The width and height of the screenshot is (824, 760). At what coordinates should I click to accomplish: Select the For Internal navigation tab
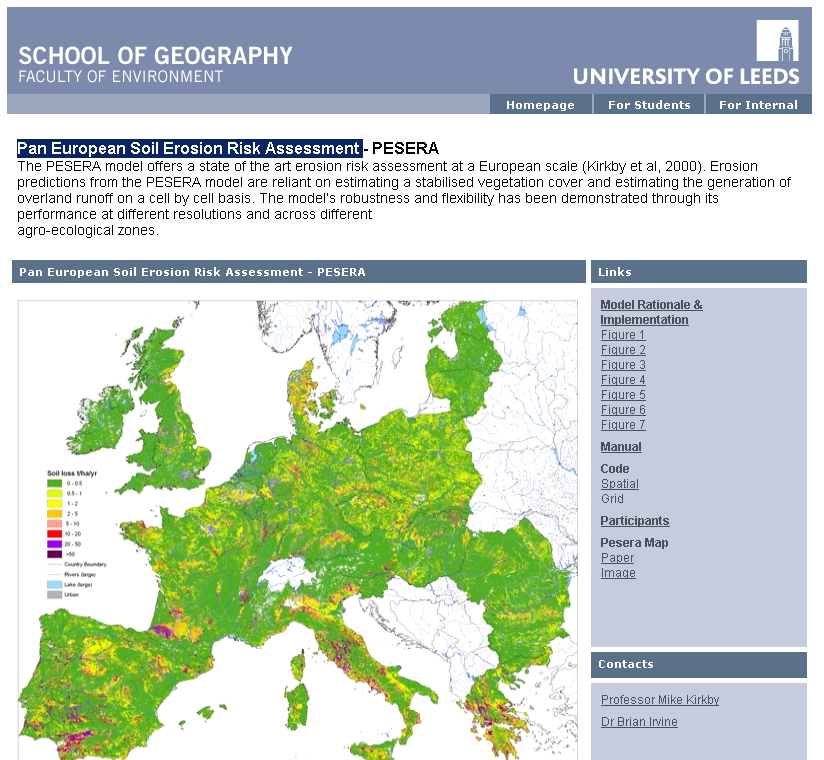click(758, 105)
